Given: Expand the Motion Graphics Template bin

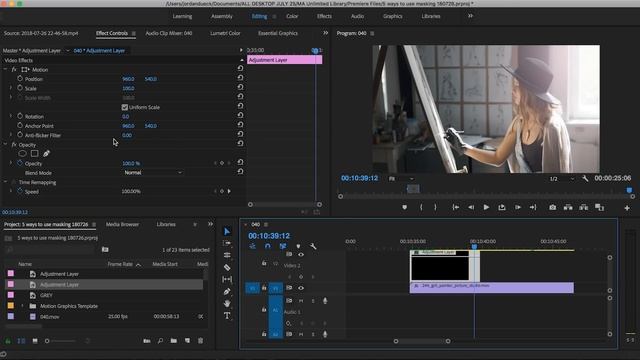Looking at the screenshot, I should 22,306.
